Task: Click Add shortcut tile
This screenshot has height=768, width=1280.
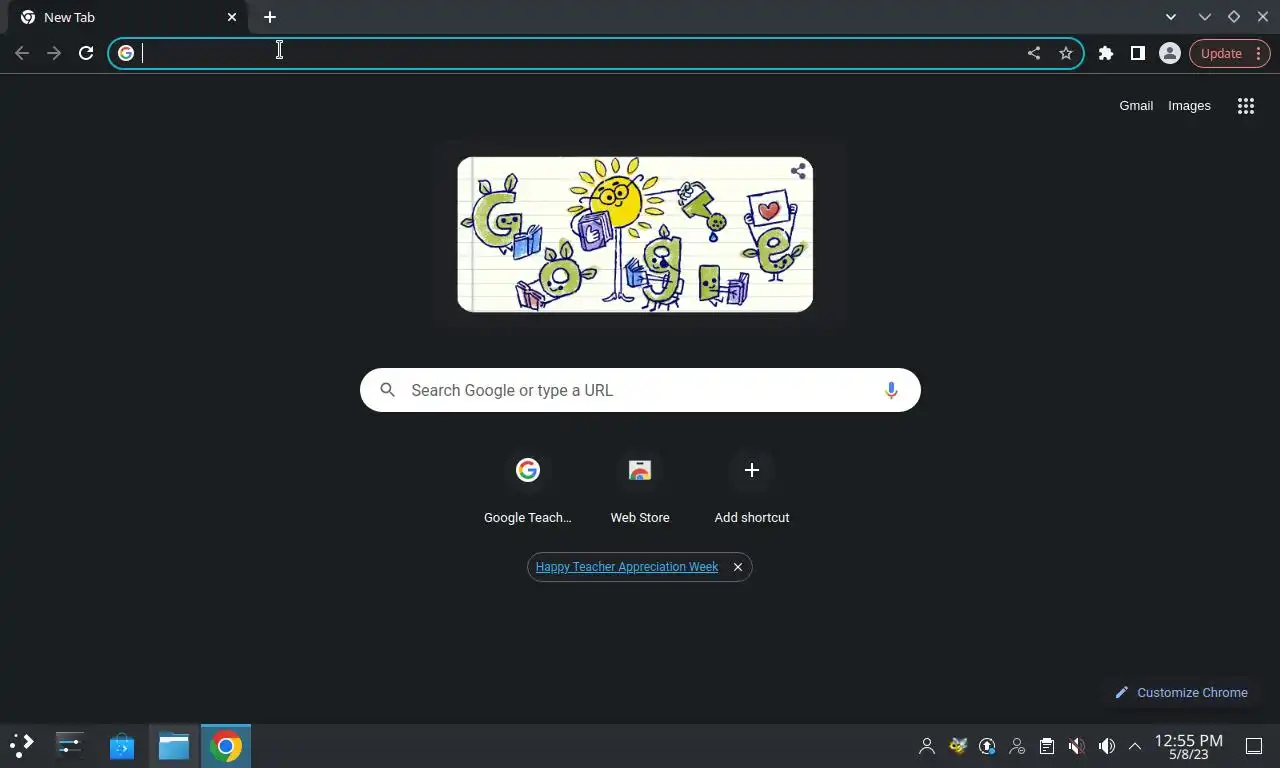Action: pyautogui.click(x=752, y=488)
